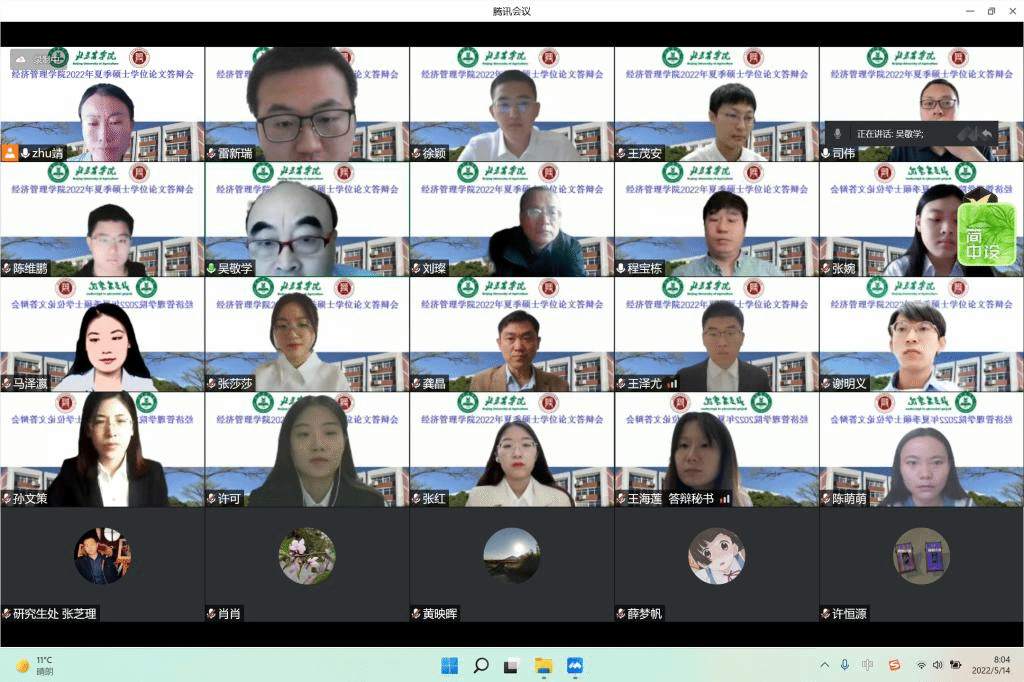Select the 龚晶 video tile
Viewport: 1024px width, 682px height.
511,334
